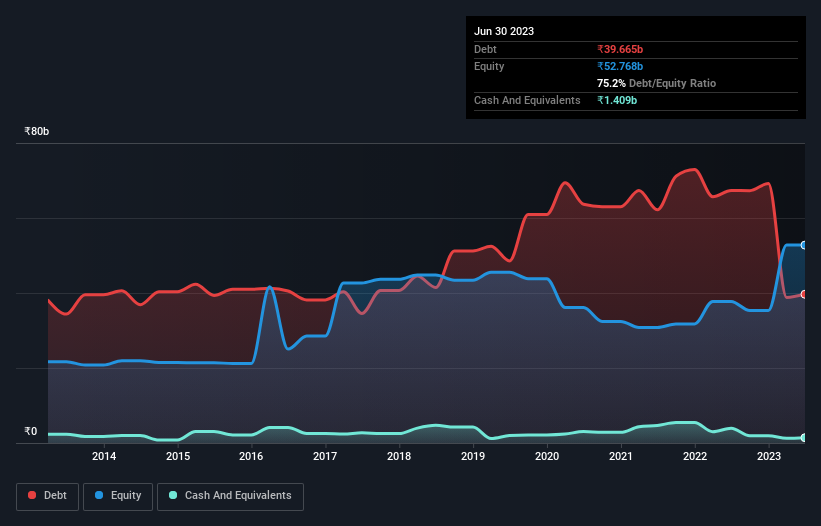This screenshot has height=526, width=821.
Task: Click the 2020 x-axis label
Action: (x=547, y=456)
